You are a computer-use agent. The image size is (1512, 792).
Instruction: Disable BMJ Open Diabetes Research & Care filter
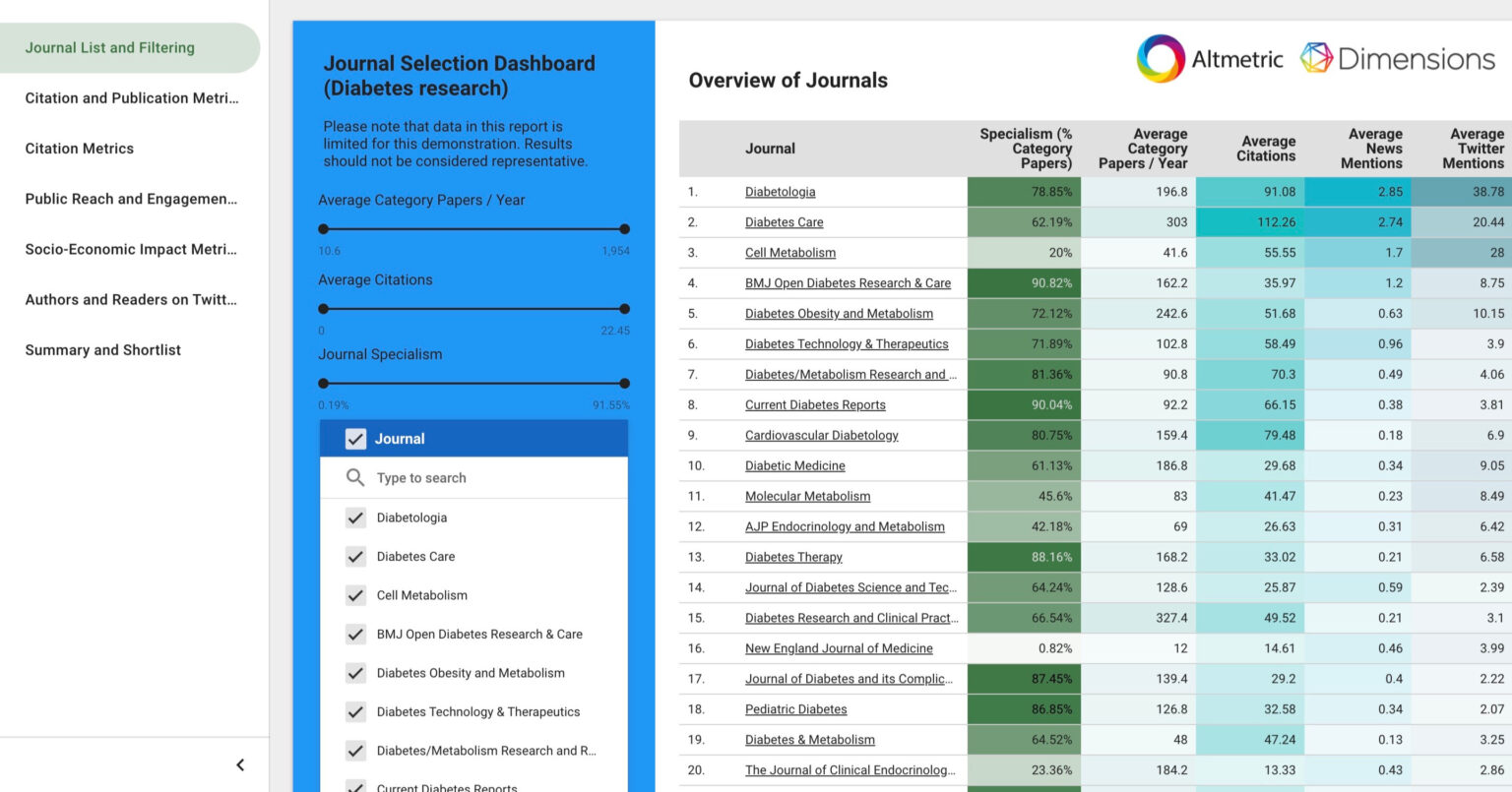coord(355,634)
